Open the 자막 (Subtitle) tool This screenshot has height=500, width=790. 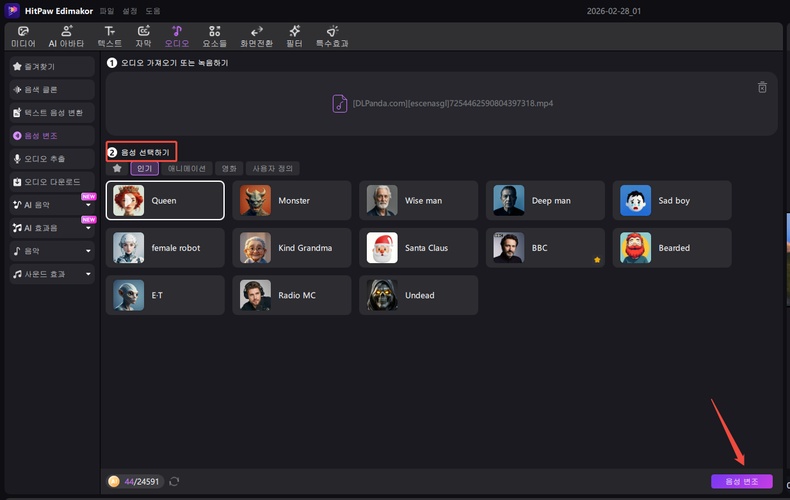143,37
